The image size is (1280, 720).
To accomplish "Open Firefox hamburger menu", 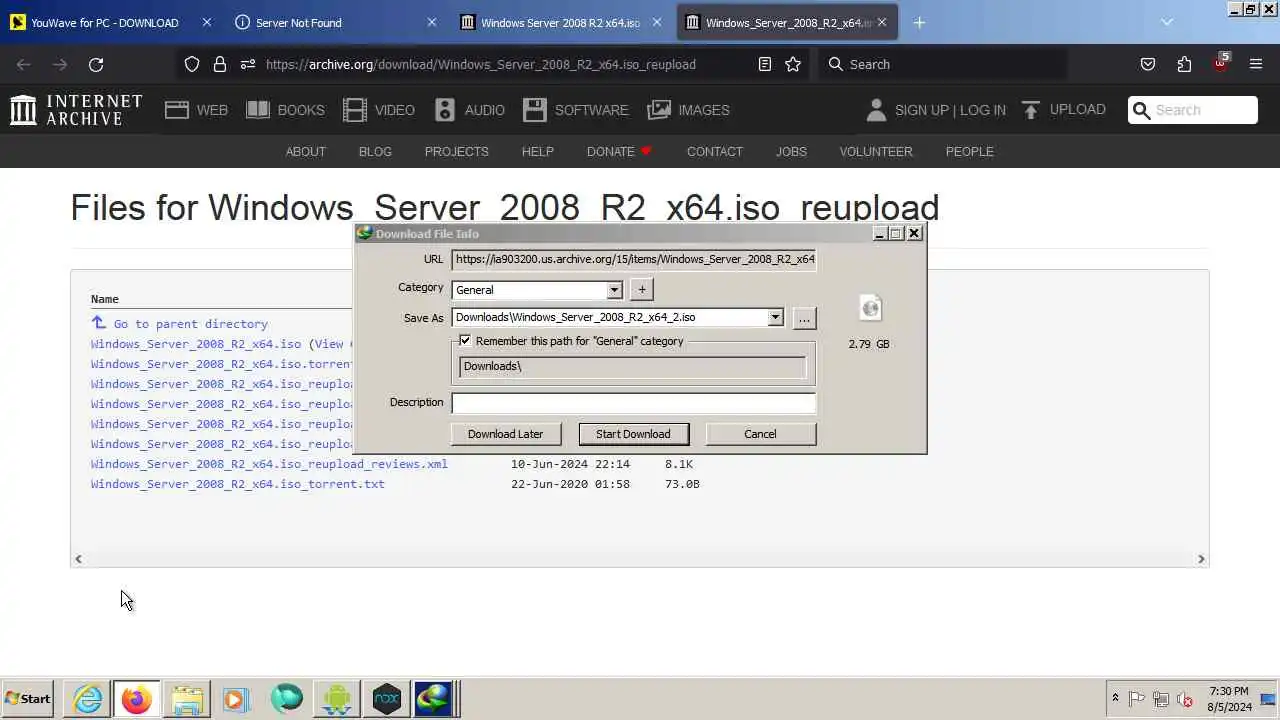I will [1256, 64].
